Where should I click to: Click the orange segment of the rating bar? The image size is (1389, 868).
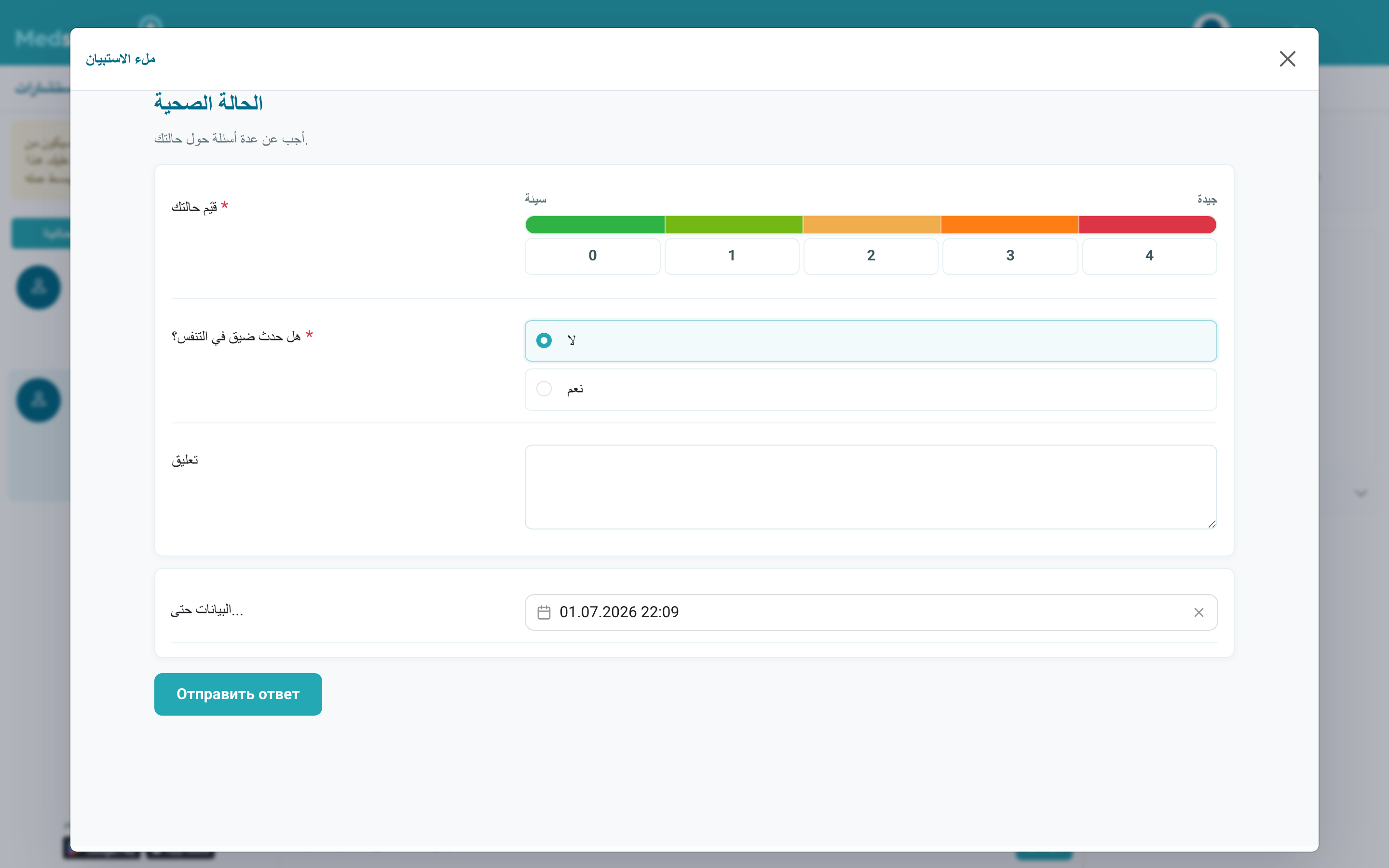click(x=1009, y=224)
